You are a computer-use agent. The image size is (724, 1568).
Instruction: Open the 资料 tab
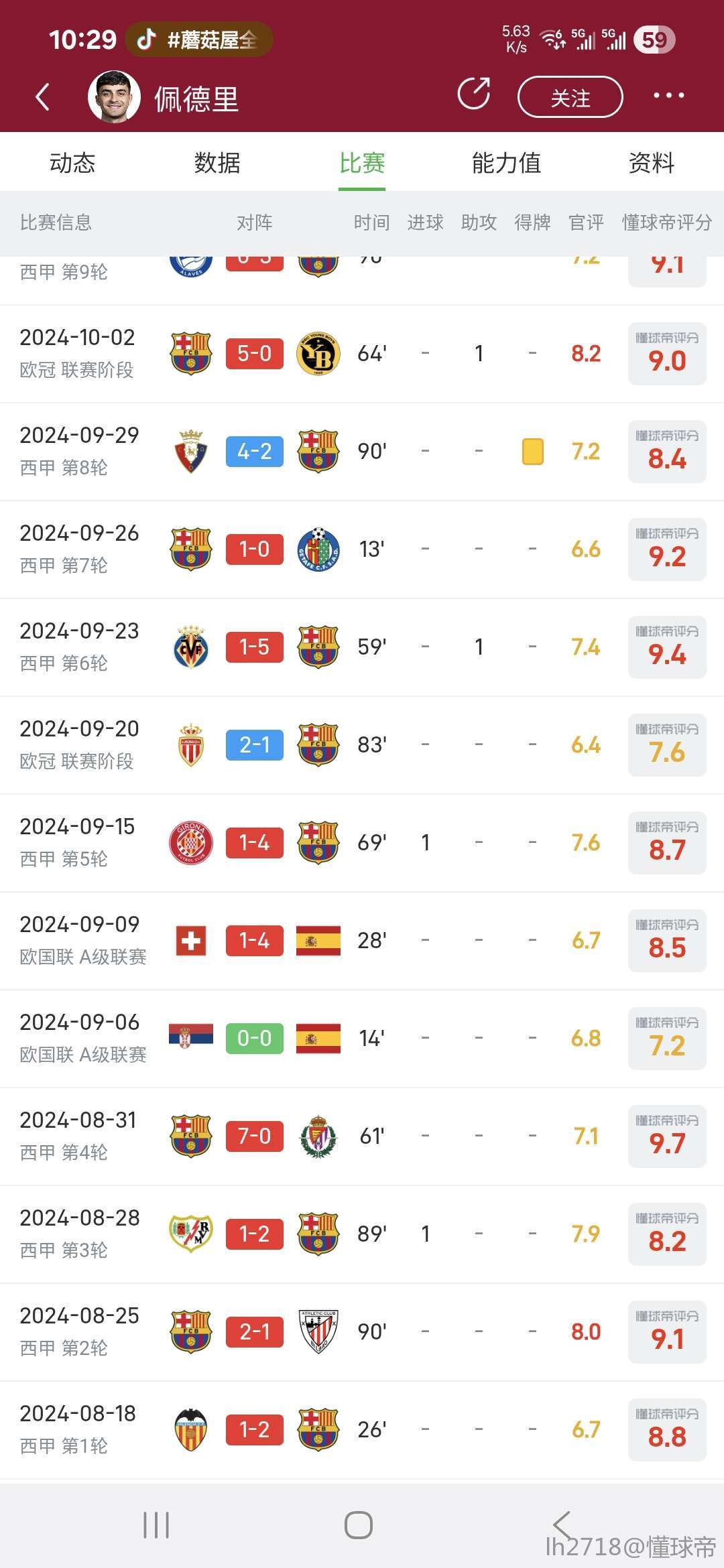coord(651,163)
